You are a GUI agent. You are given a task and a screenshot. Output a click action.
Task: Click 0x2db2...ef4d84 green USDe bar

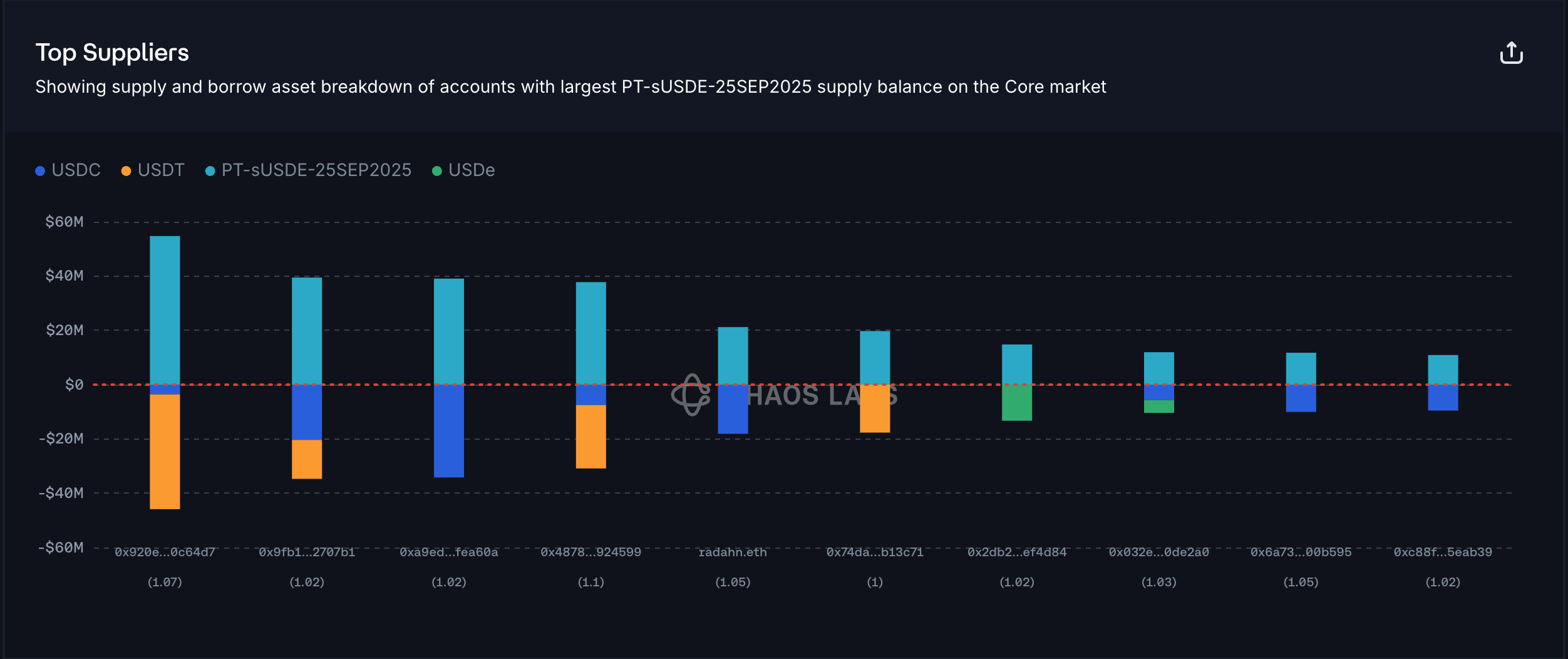pos(1017,403)
